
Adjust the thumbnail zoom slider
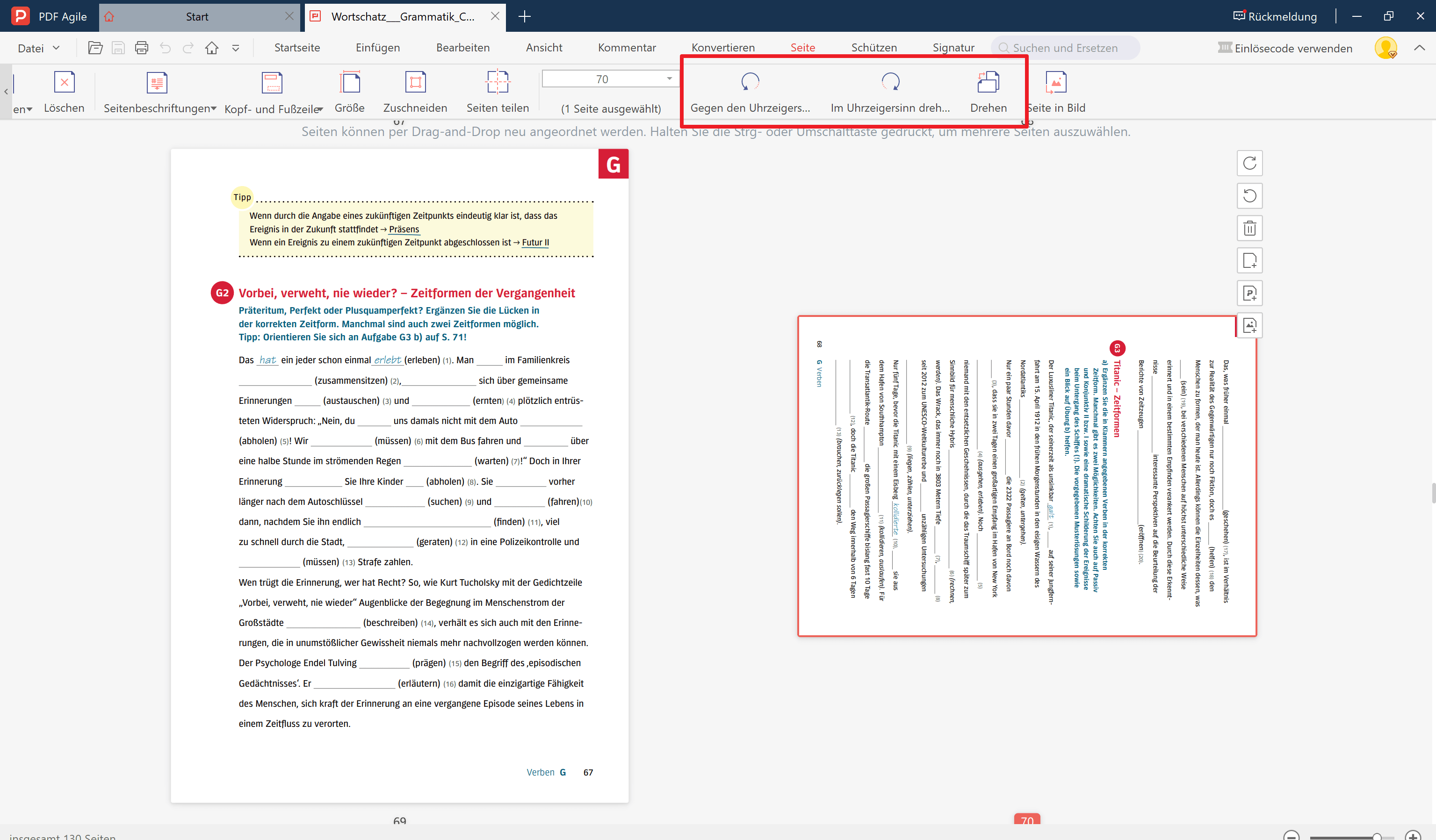coord(1377,837)
